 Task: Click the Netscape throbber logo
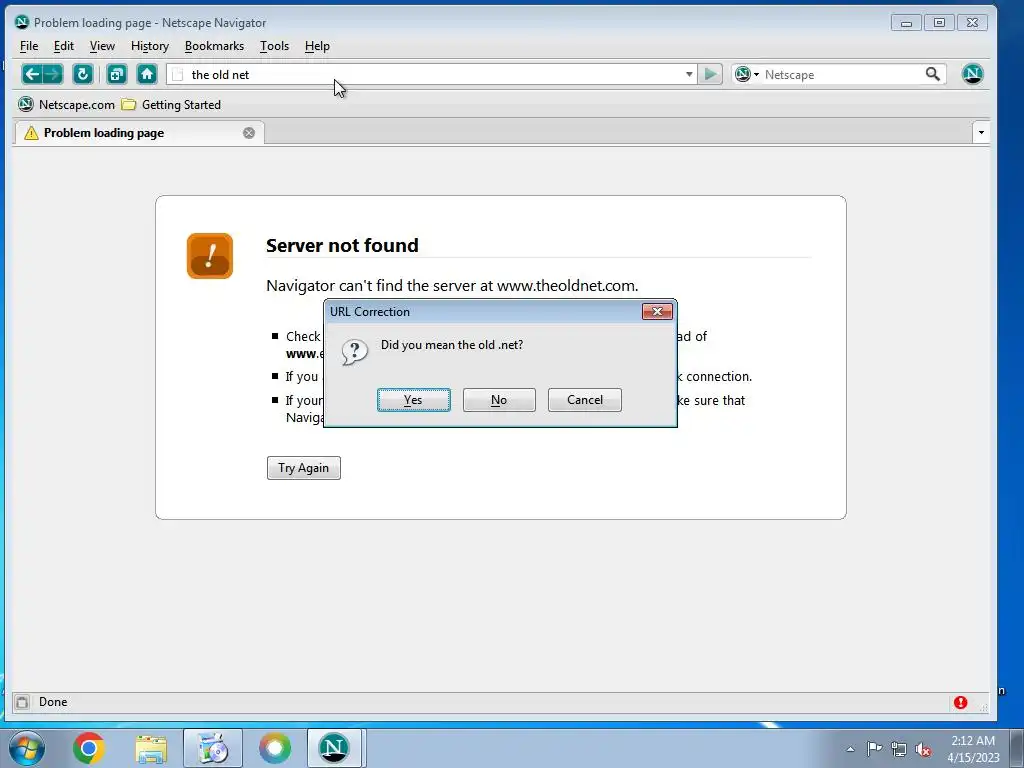pyautogui.click(x=972, y=74)
